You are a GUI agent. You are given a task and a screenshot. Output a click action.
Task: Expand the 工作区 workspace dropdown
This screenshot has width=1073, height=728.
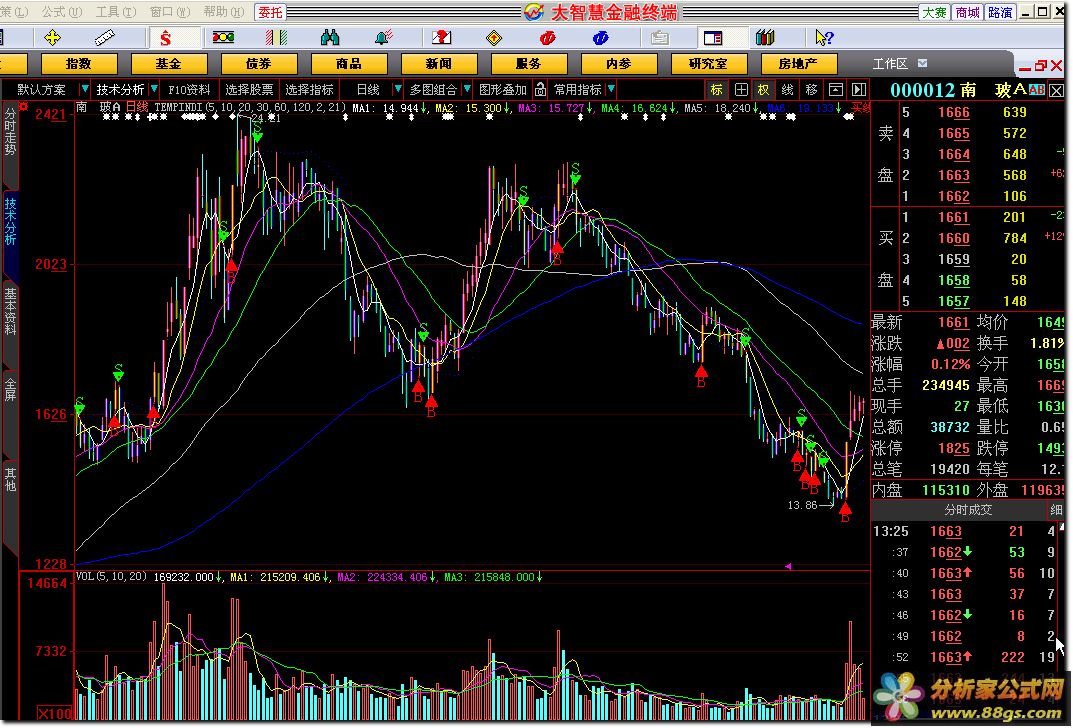pos(922,63)
